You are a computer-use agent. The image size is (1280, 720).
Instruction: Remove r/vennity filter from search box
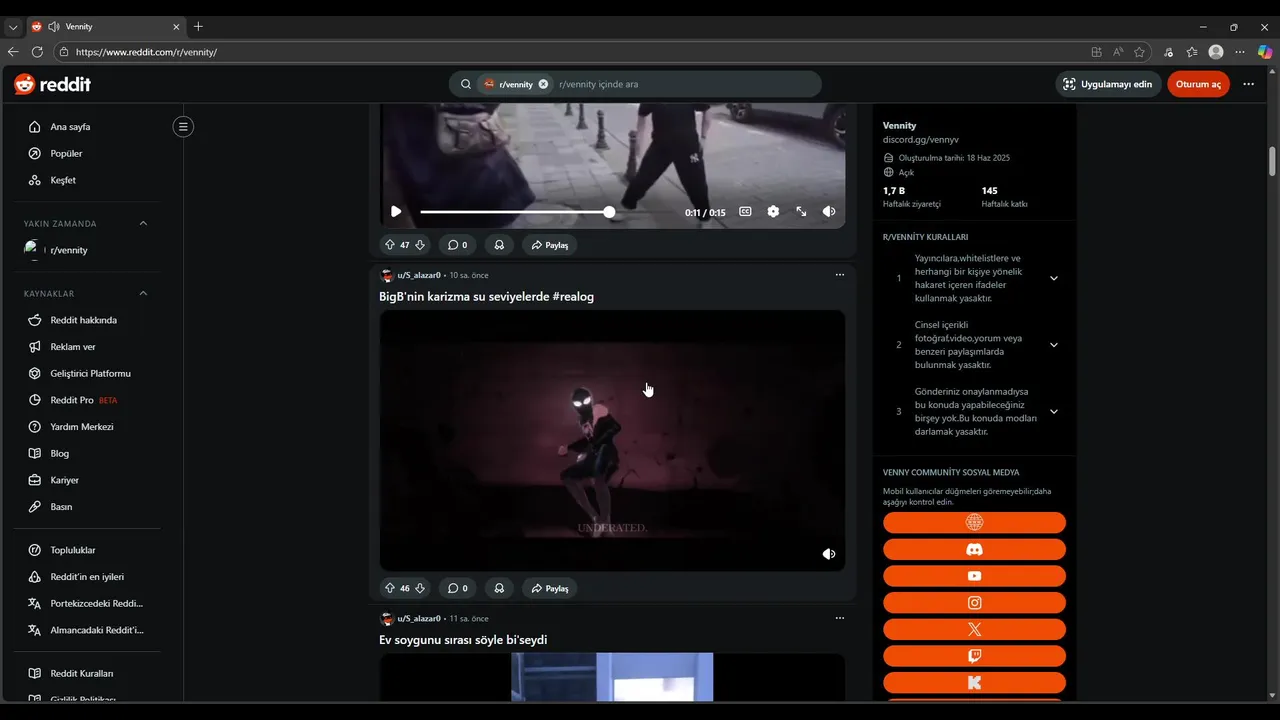pyautogui.click(x=544, y=85)
